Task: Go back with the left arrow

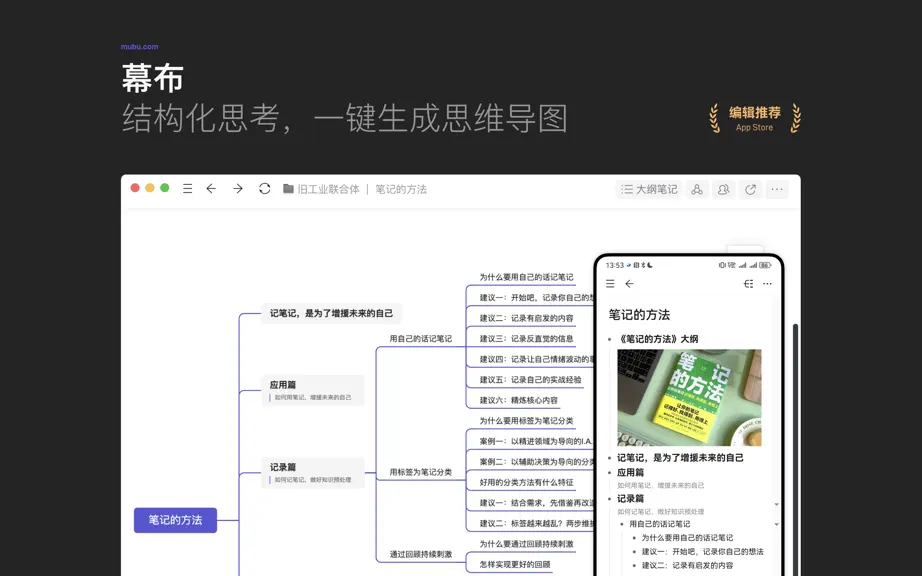Action: 211,189
